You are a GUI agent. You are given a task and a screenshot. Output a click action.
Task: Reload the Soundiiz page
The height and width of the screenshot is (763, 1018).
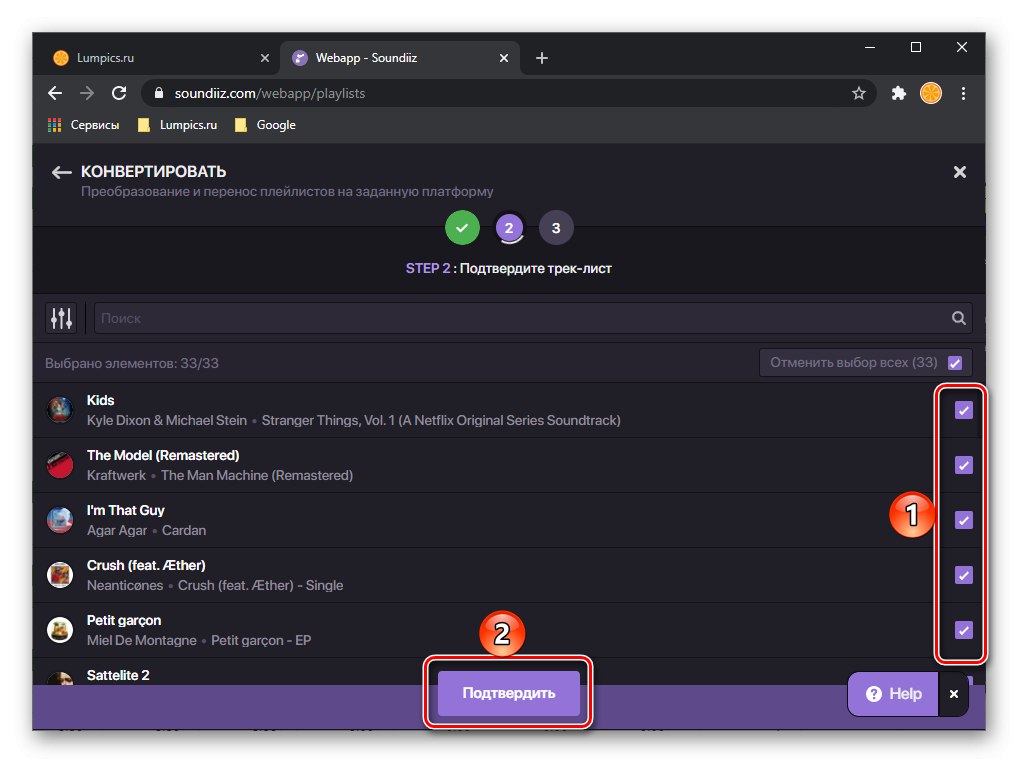[119, 94]
